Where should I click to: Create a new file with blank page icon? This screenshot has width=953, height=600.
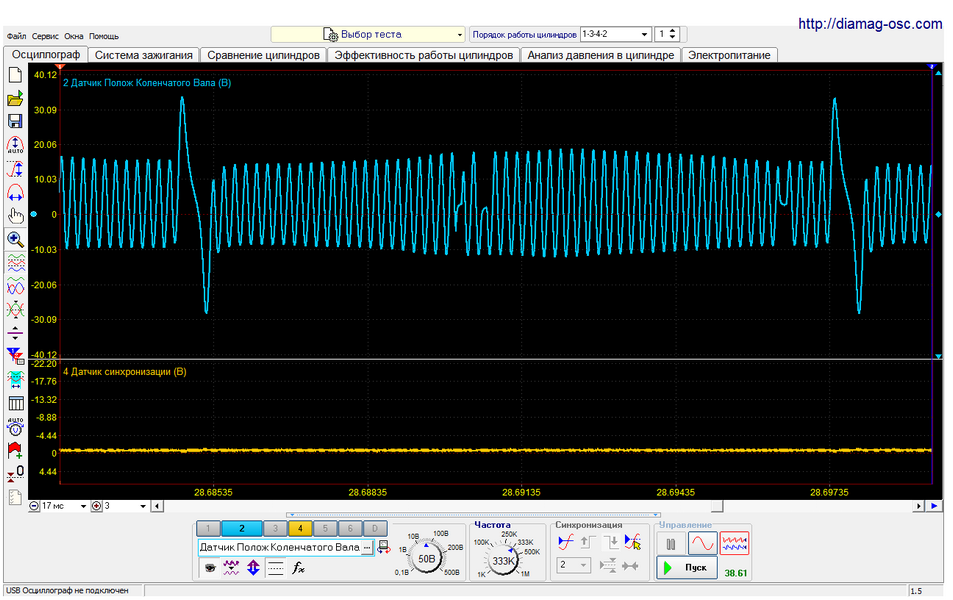click(15, 75)
